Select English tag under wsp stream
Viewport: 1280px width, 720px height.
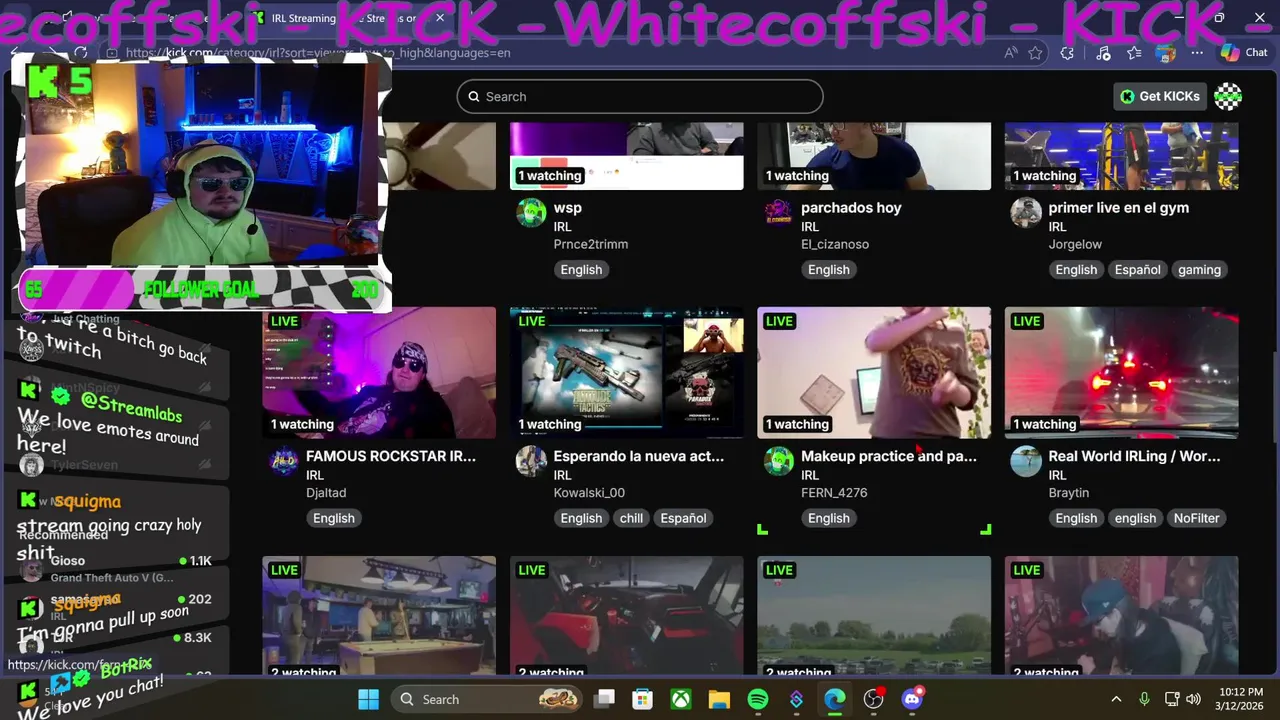click(581, 270)
